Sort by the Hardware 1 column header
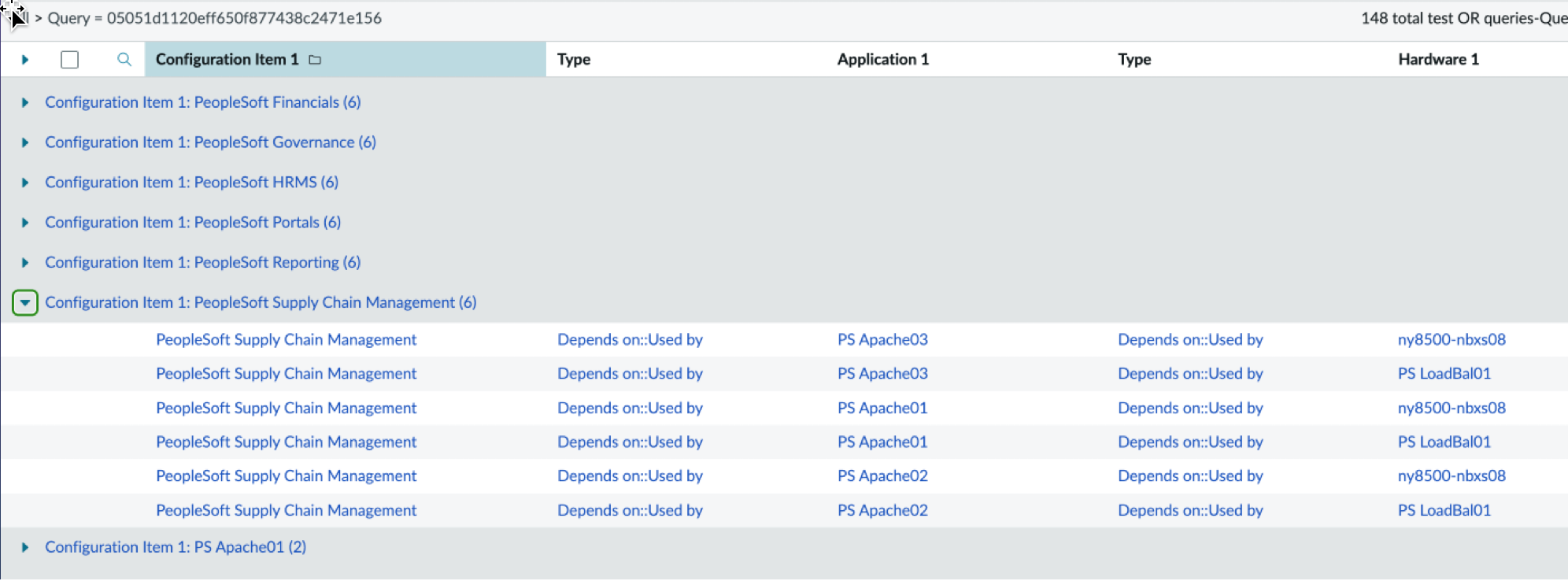 pos(1438,59)
